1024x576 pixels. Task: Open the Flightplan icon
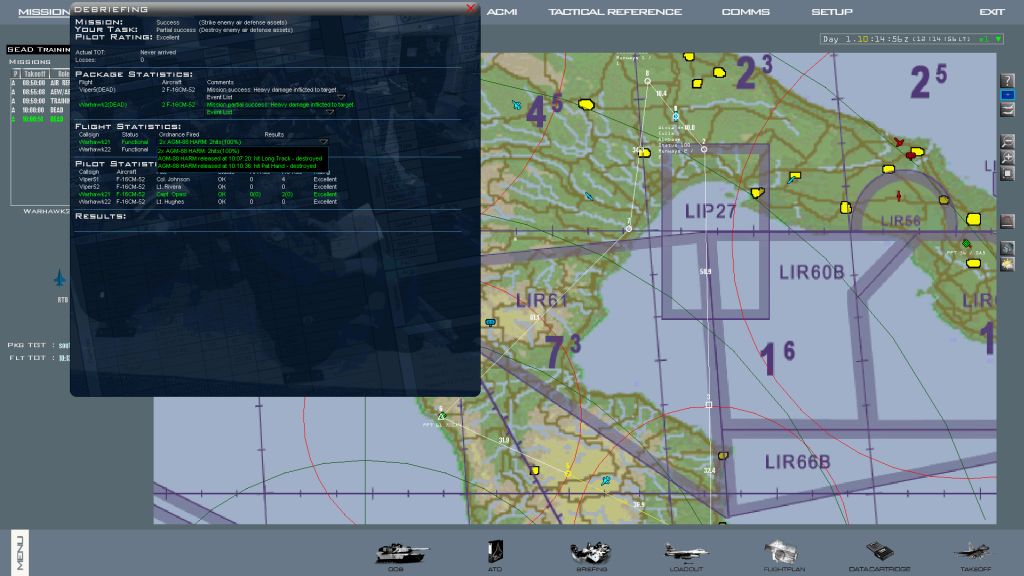(782, 552)
